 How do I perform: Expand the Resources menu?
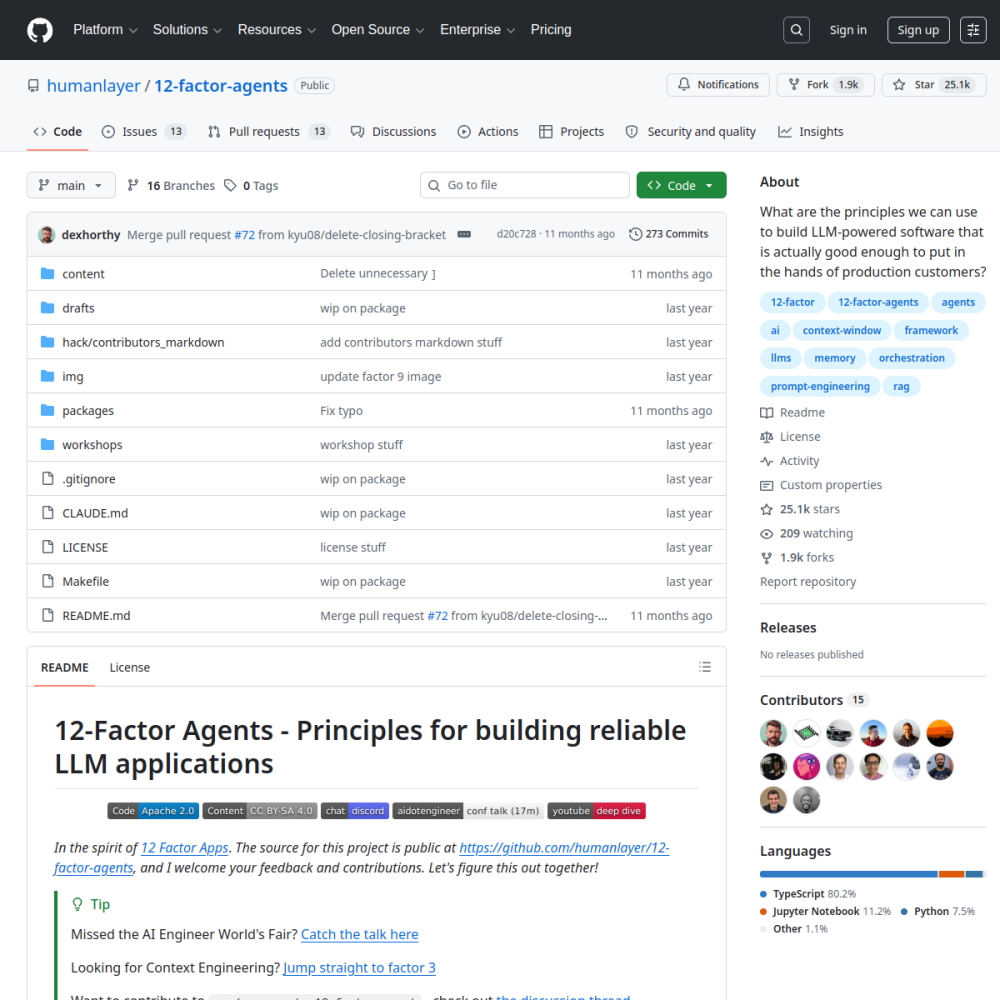click(x=277, y=30)
